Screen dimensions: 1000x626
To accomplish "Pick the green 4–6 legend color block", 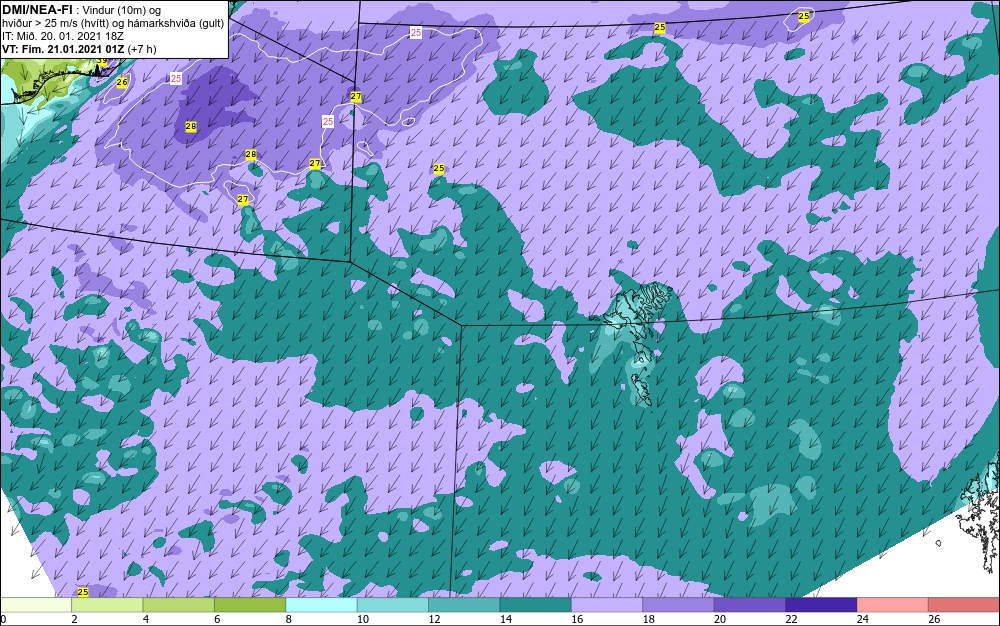I will point(179,605).
